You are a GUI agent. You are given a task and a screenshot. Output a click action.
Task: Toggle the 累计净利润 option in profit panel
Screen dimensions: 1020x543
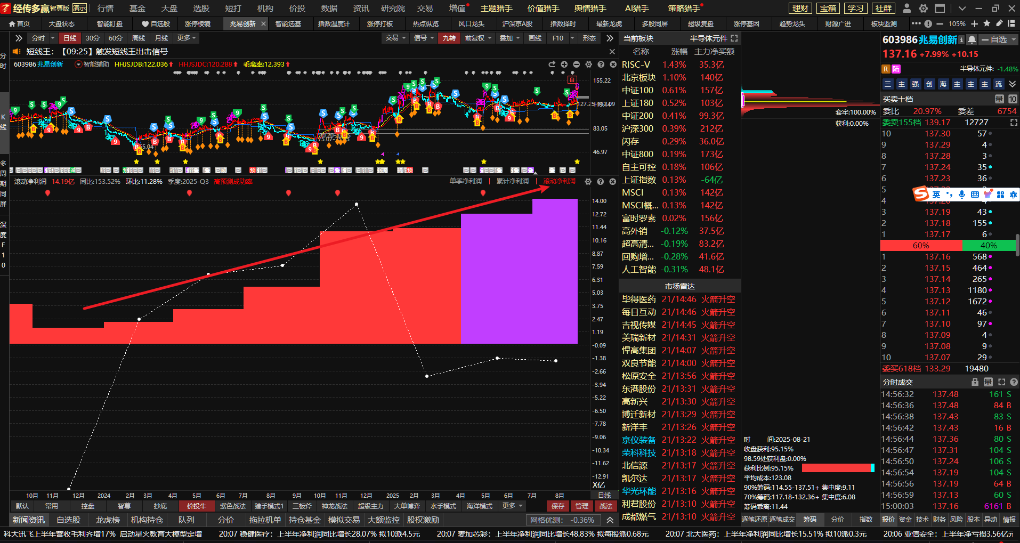click(x=513, y=181)
